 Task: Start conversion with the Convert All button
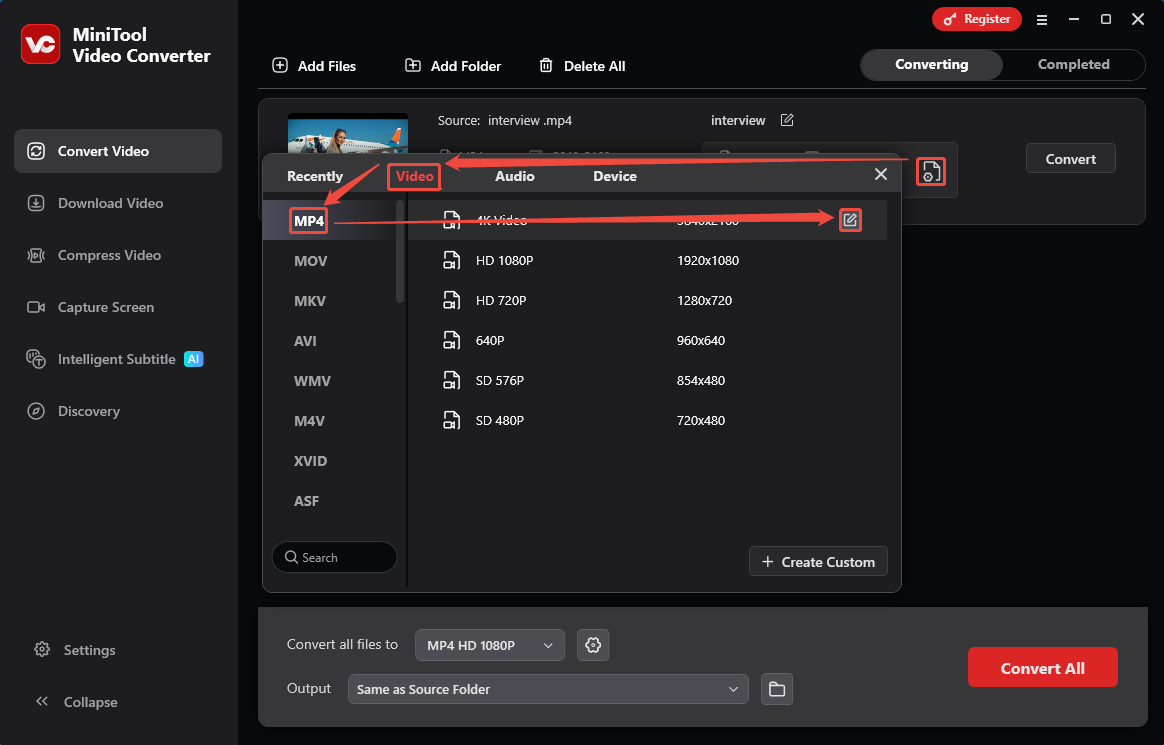coord(1042,667)
